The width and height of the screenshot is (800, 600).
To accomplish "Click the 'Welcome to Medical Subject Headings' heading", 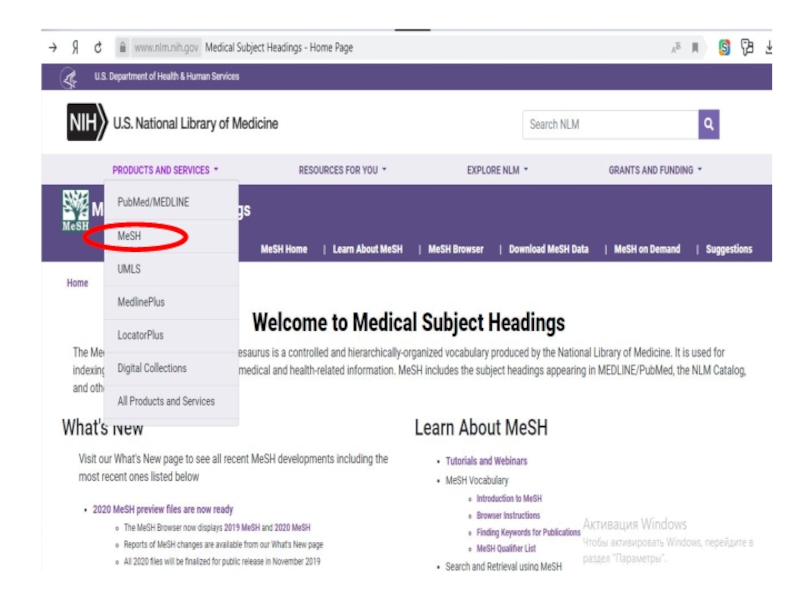I will point(409,322).
